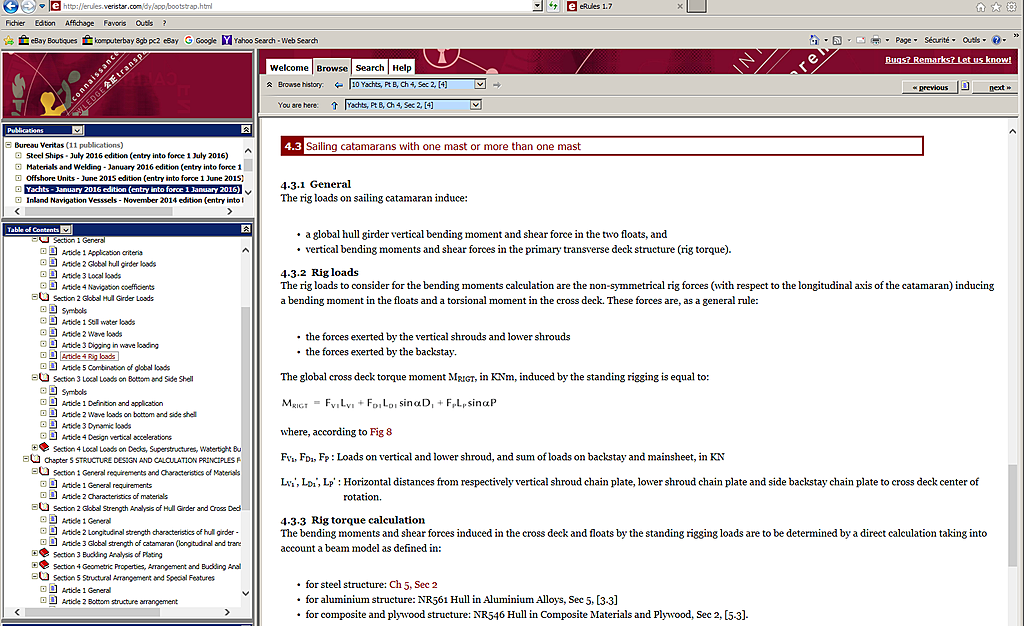Go back using Browse history left arrow

coord(338,85)
